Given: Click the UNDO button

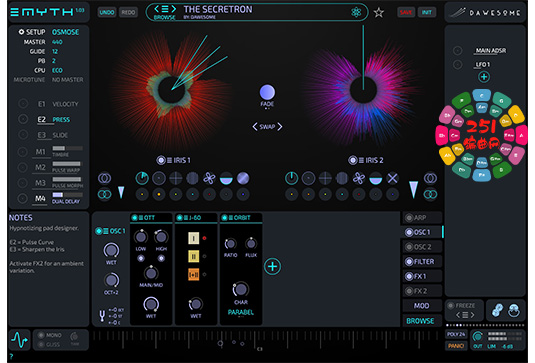Looking at the screenshot, I should click(x=107, y=12).
